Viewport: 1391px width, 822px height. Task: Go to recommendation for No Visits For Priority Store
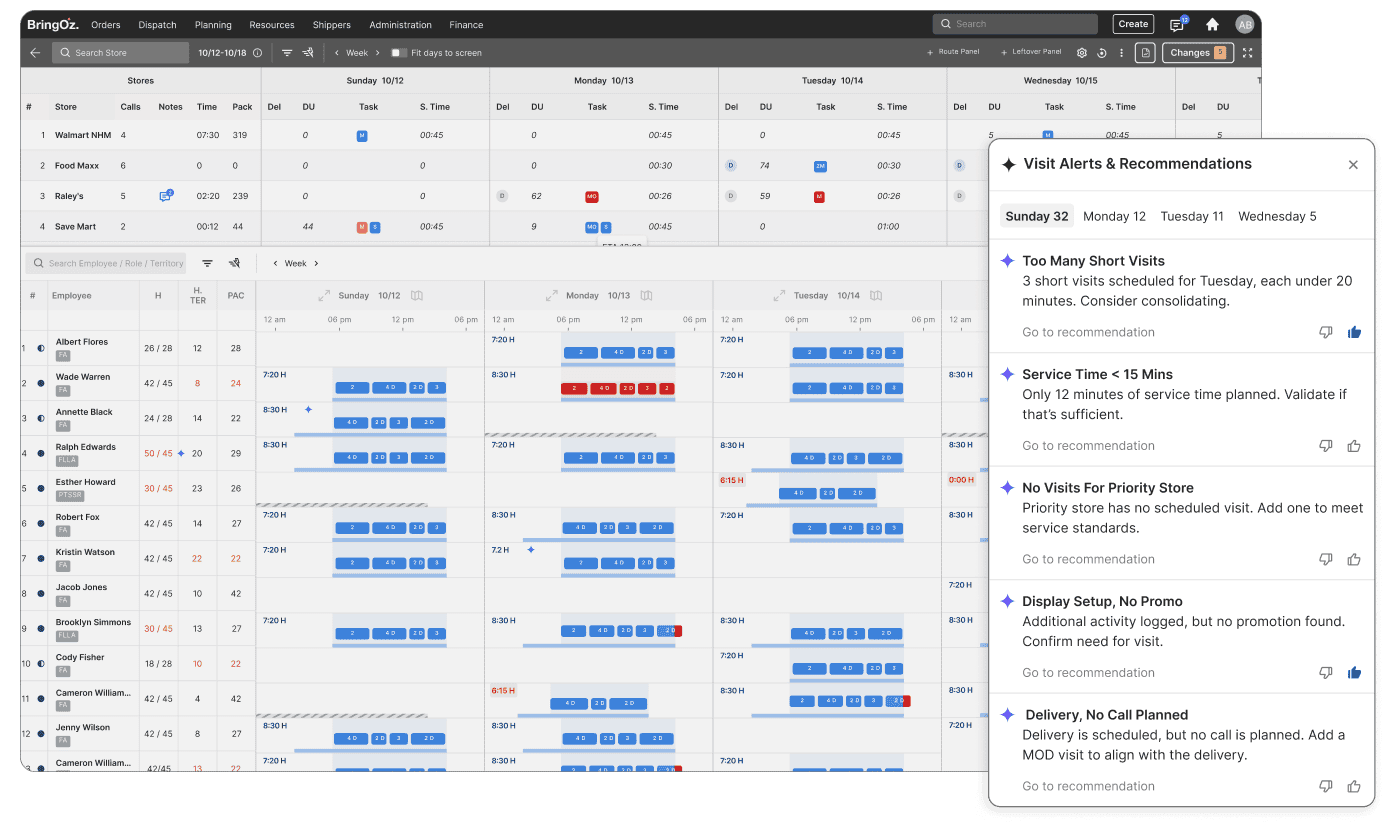[1088, 559]
